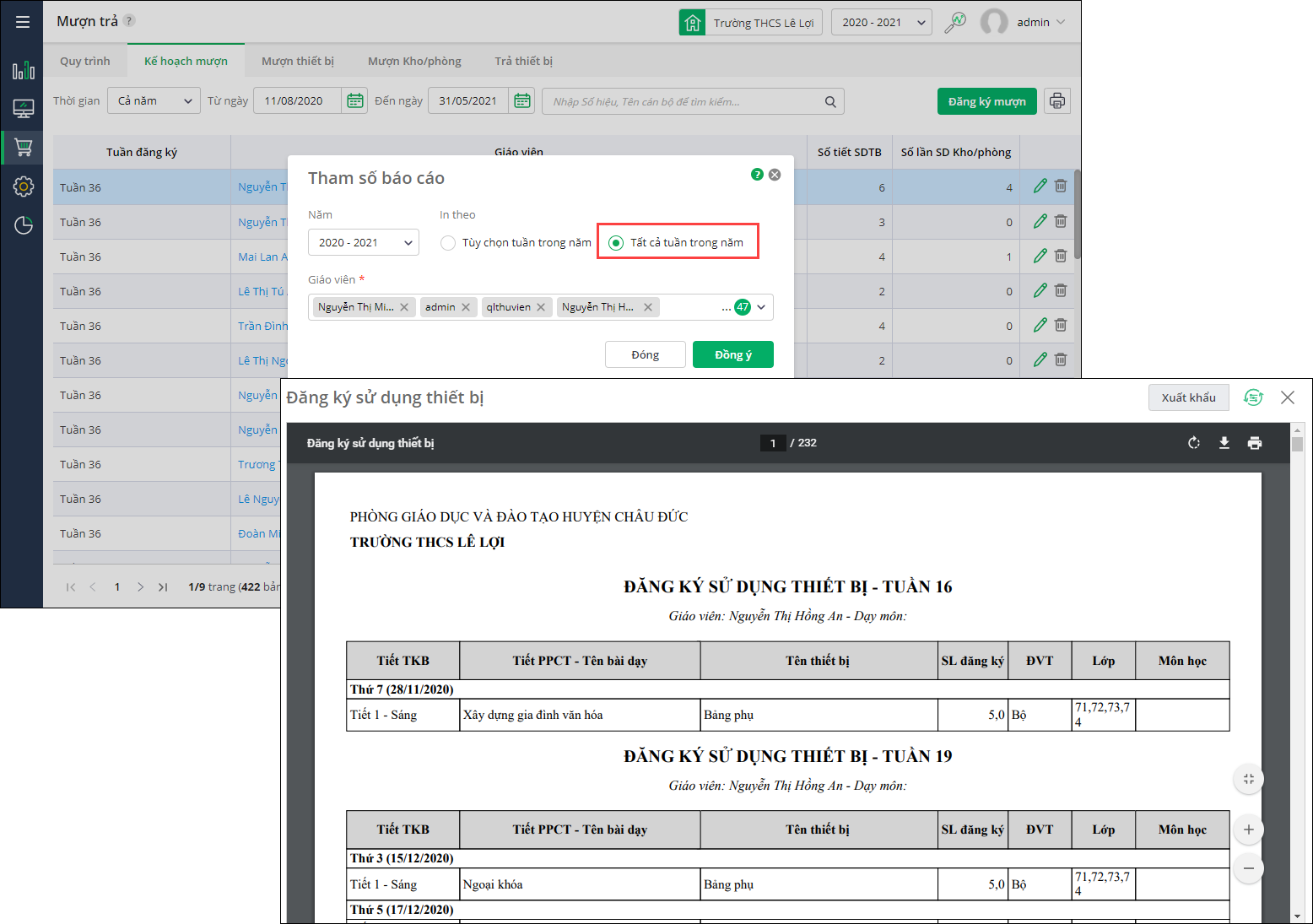Click the download icon in PDF toolbar
This screenshot has width=1313, height=924.
click(x=1224, y=443)
